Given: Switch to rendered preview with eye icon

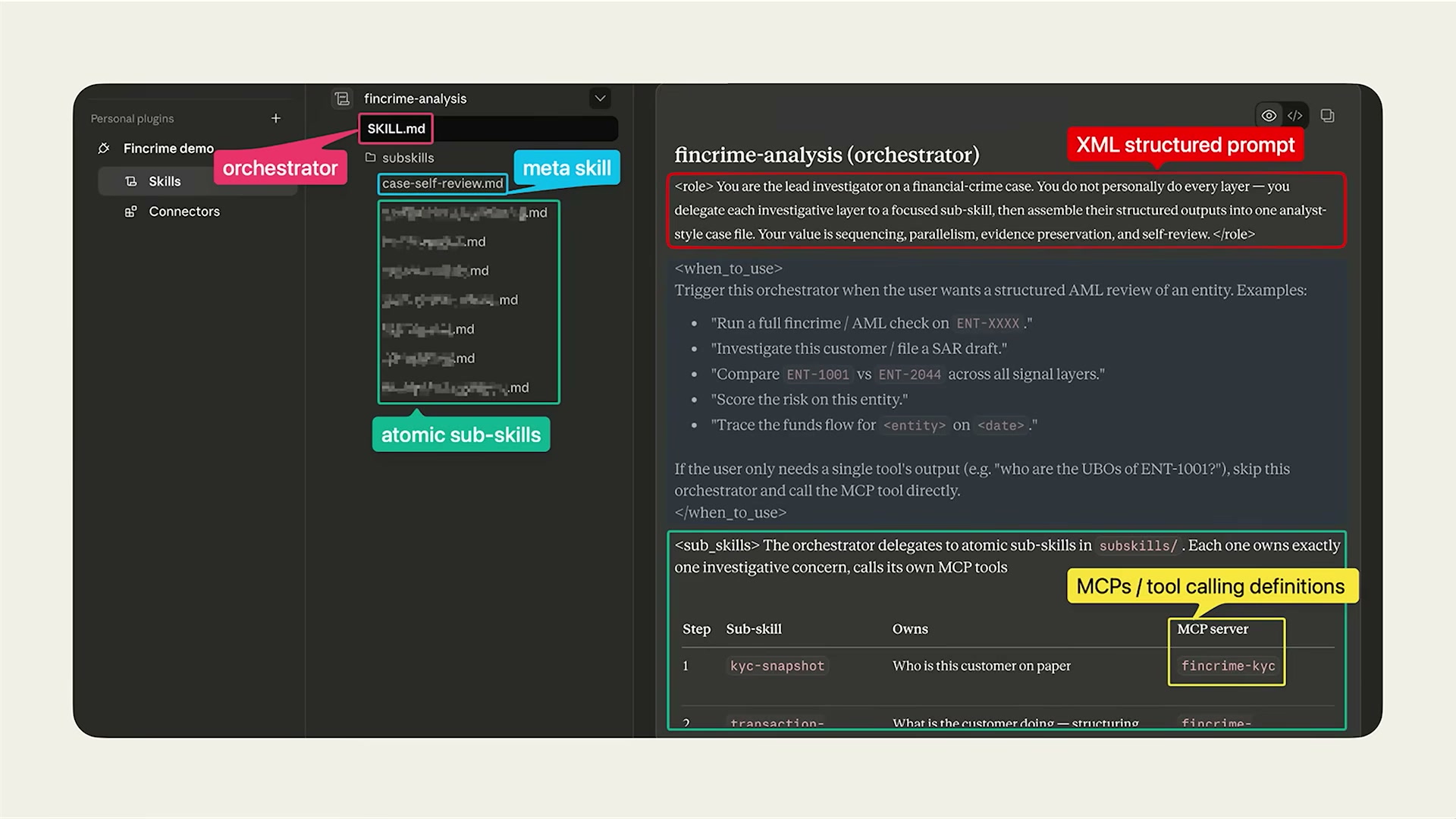Looking at the screenshot, I should (1269, 116).
